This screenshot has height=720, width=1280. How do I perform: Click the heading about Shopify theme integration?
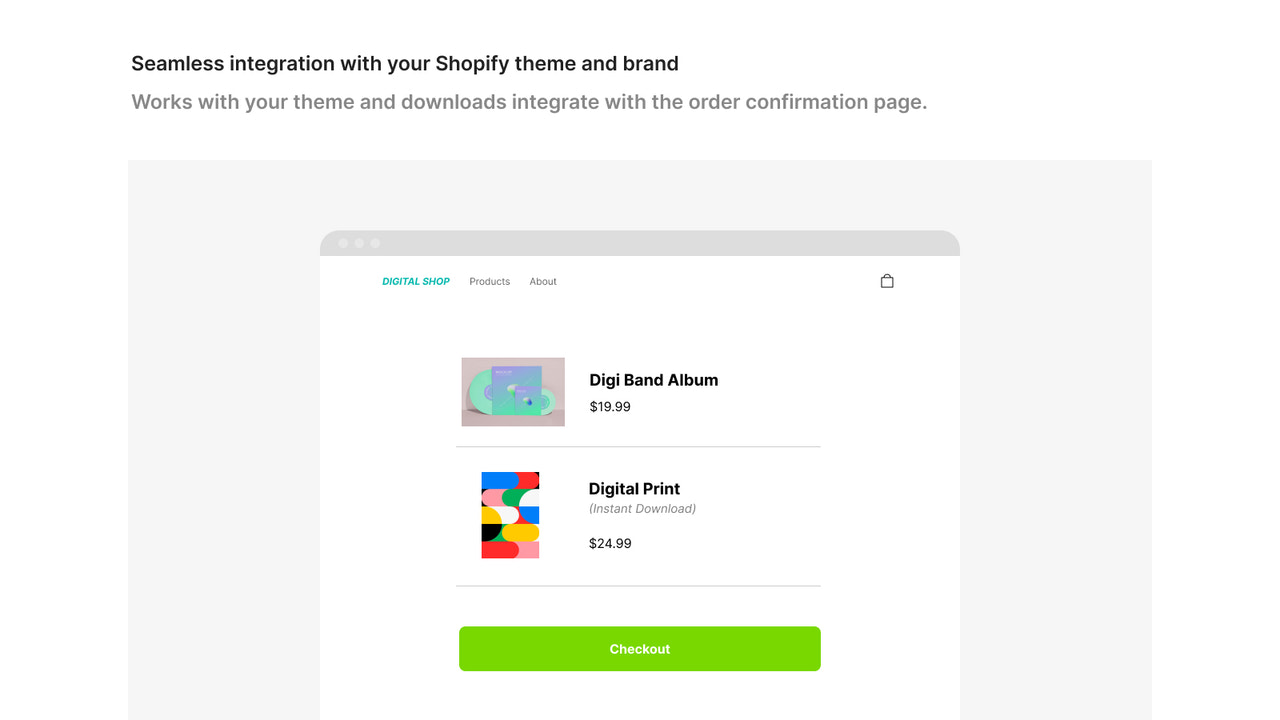[x=404, y=63]
